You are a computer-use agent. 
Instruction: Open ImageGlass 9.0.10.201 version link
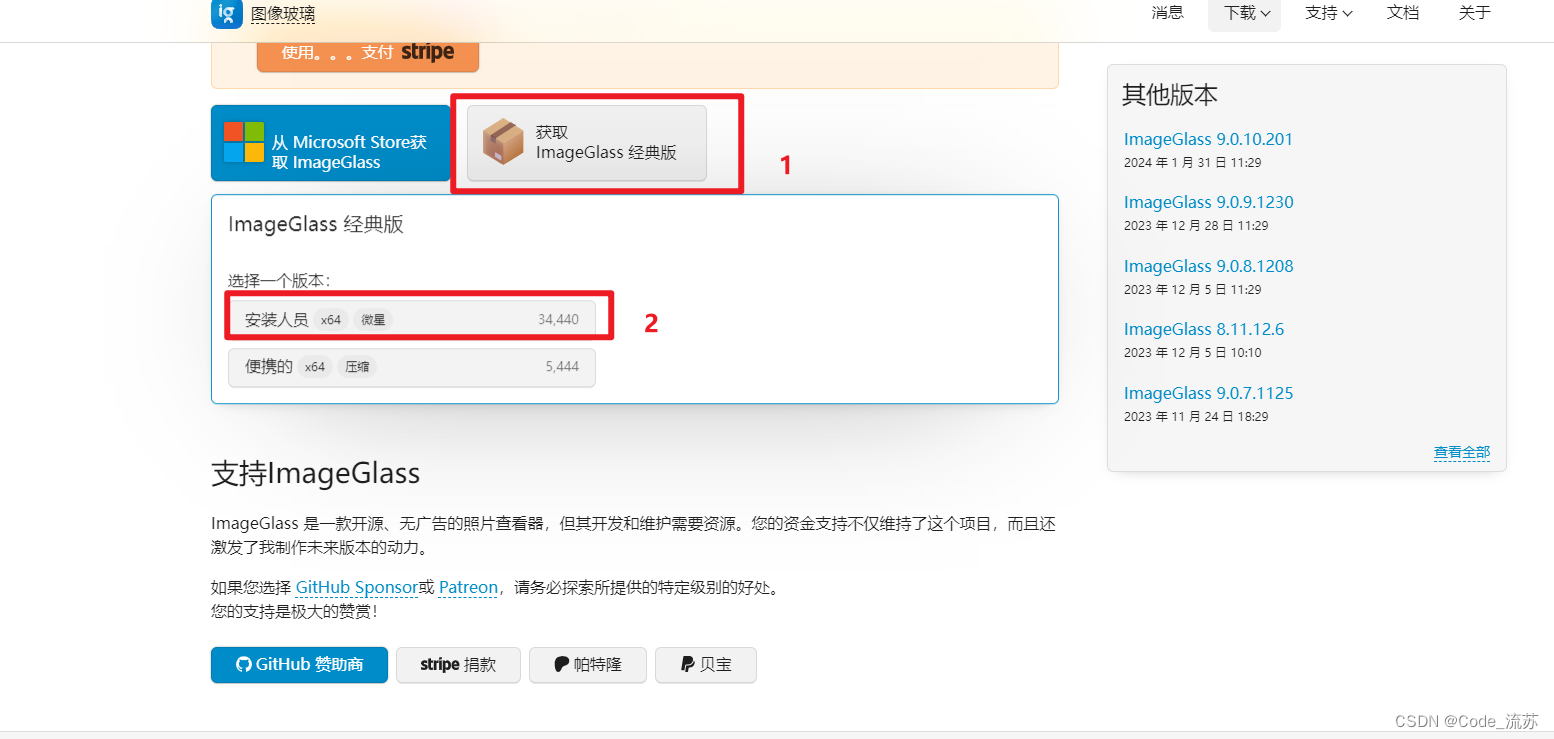1208,139
